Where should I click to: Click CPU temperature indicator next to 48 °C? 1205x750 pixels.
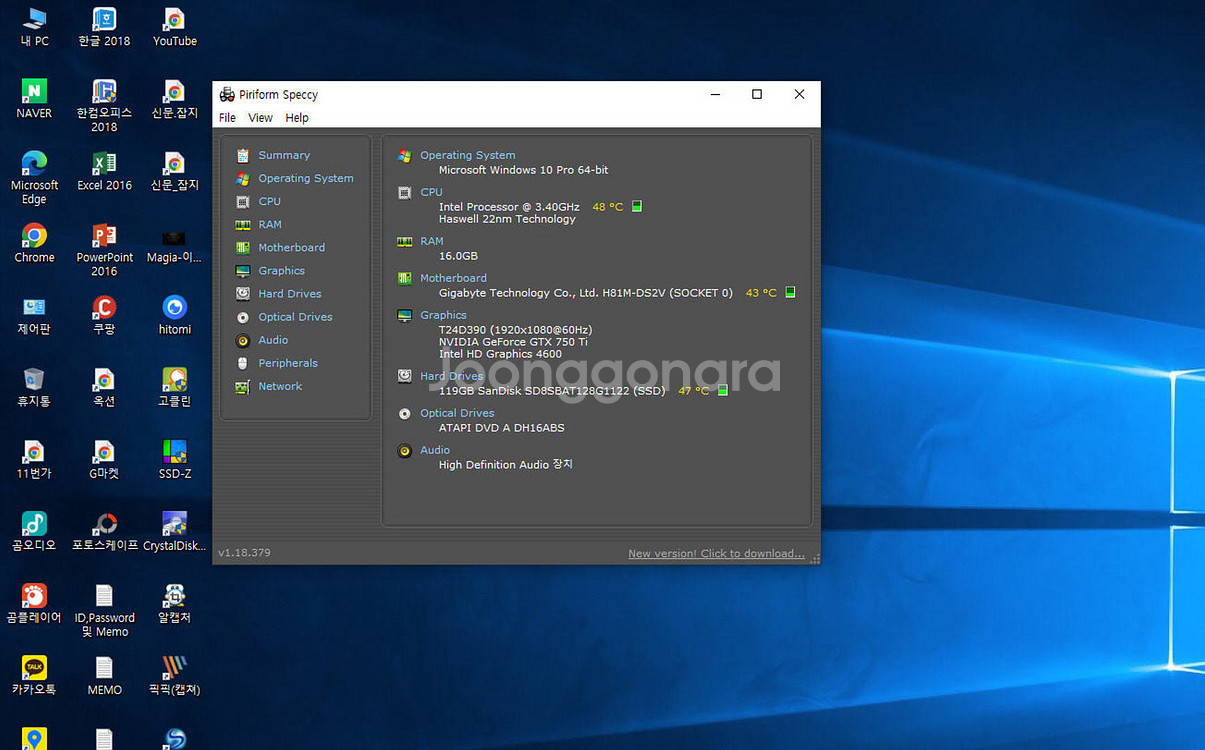pos(637,207)
